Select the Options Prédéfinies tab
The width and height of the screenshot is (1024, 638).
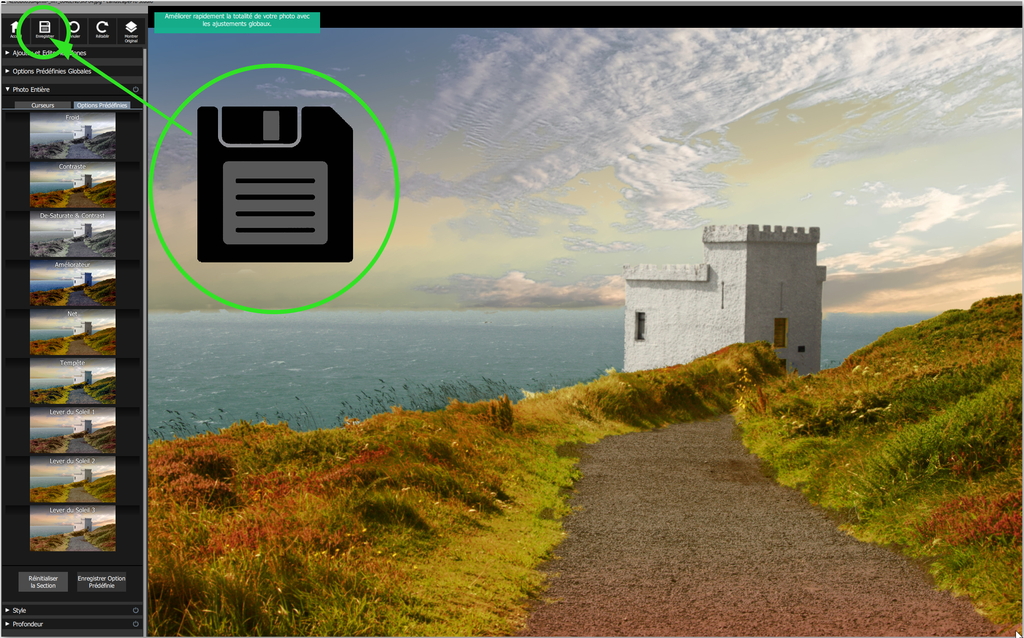coord(103,104)
